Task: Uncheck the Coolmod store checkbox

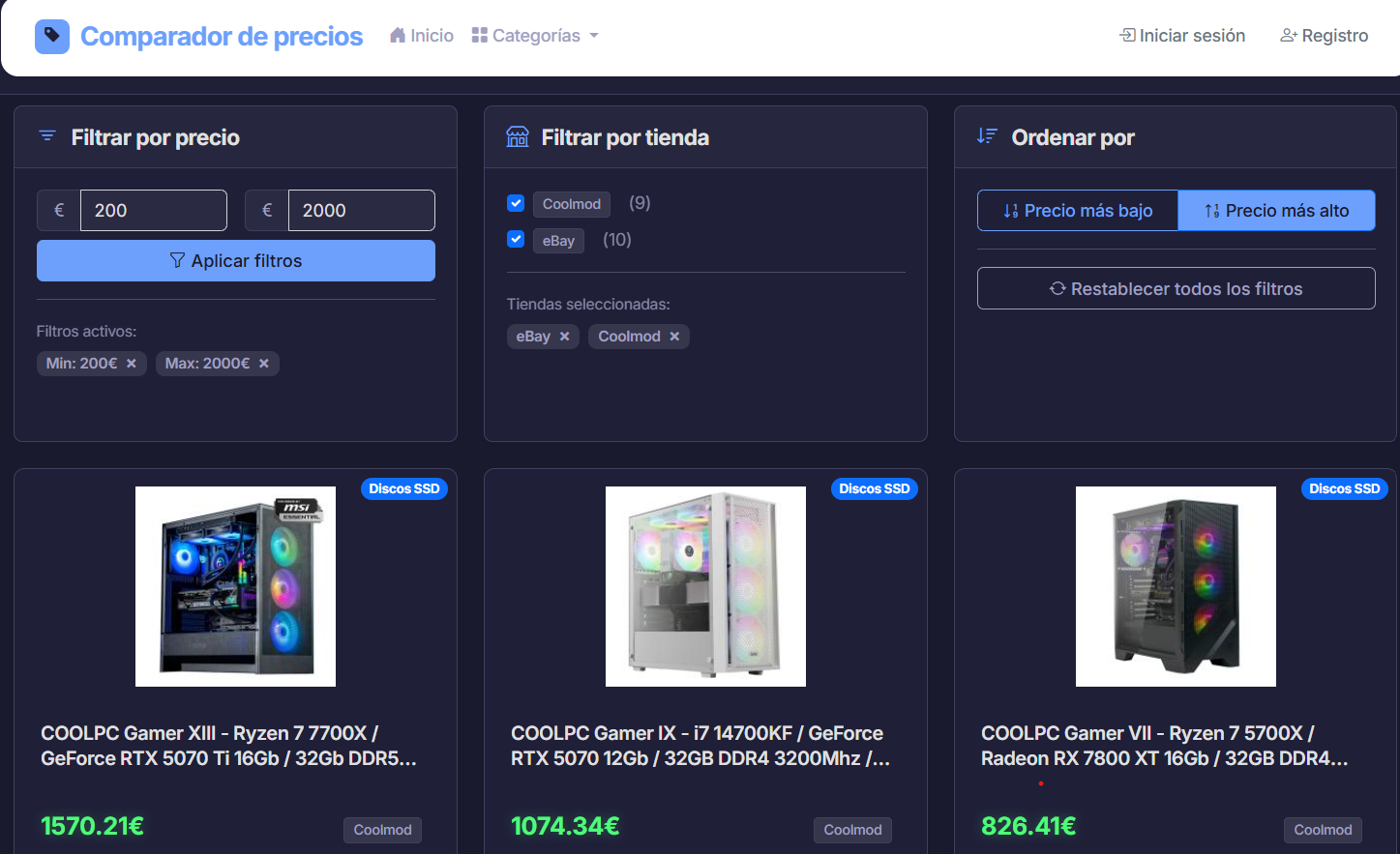Action: (515, 203)
